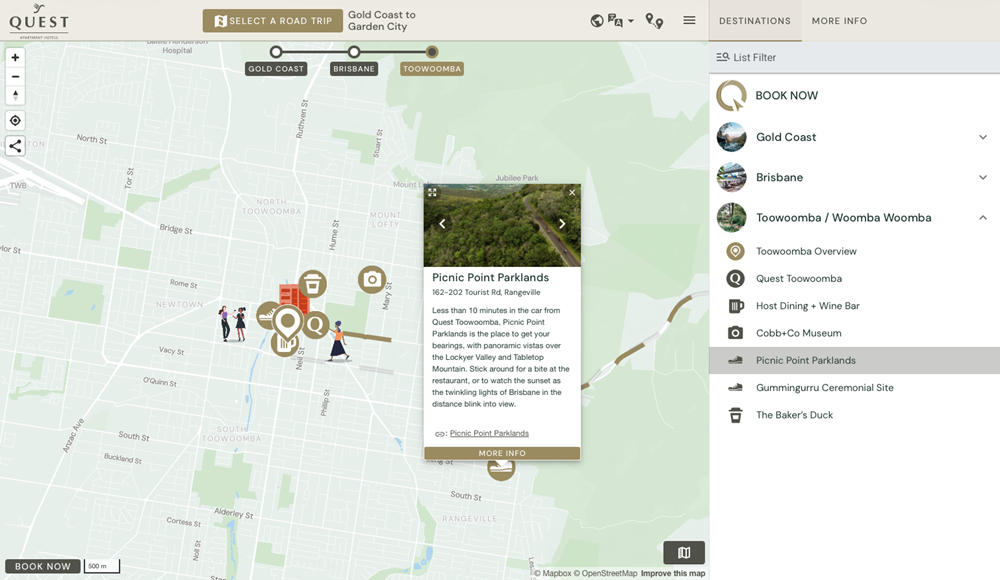Click the Book Now circular logo icon
The height and width of the screenshot is (580, 1000).
(732, 96)
